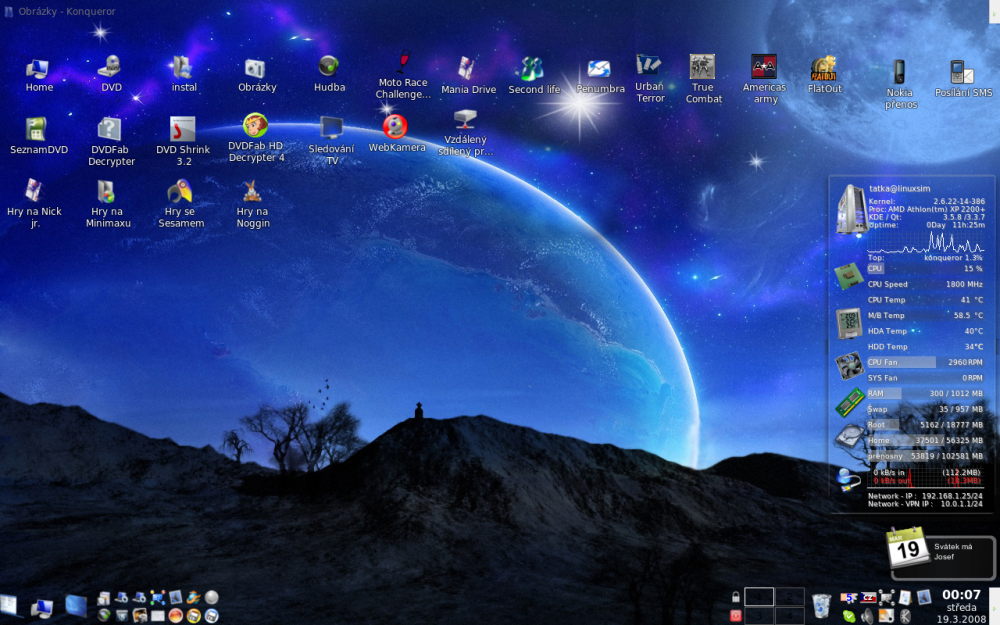Click the red-orange sphere launcher icon
The width and height of the screenshot is (1000, 625).
coord(175,615)
